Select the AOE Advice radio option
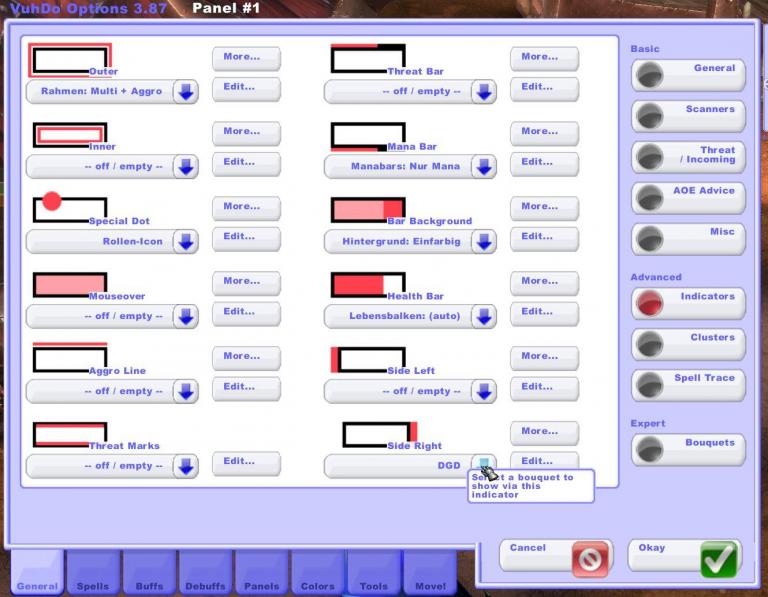The image size is (768, 597). (x=689, y=198)
